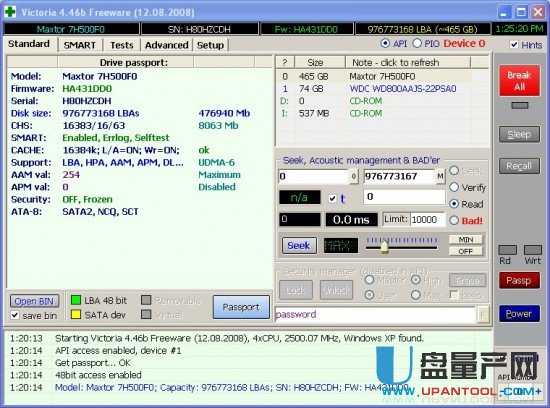This screenshot has width=550, height=408.
Task: Close the Victoria window
Action: (x=538, y=12)
